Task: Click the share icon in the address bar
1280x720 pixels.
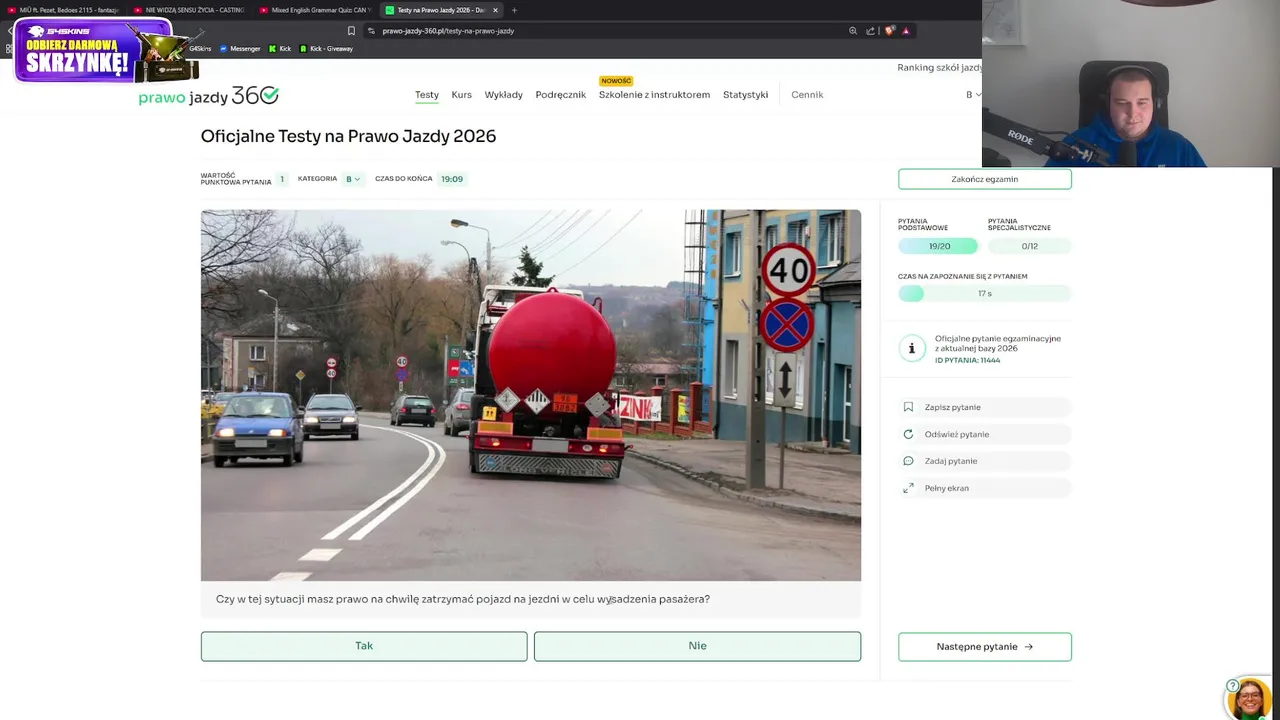Action: (x=870, y=31)
